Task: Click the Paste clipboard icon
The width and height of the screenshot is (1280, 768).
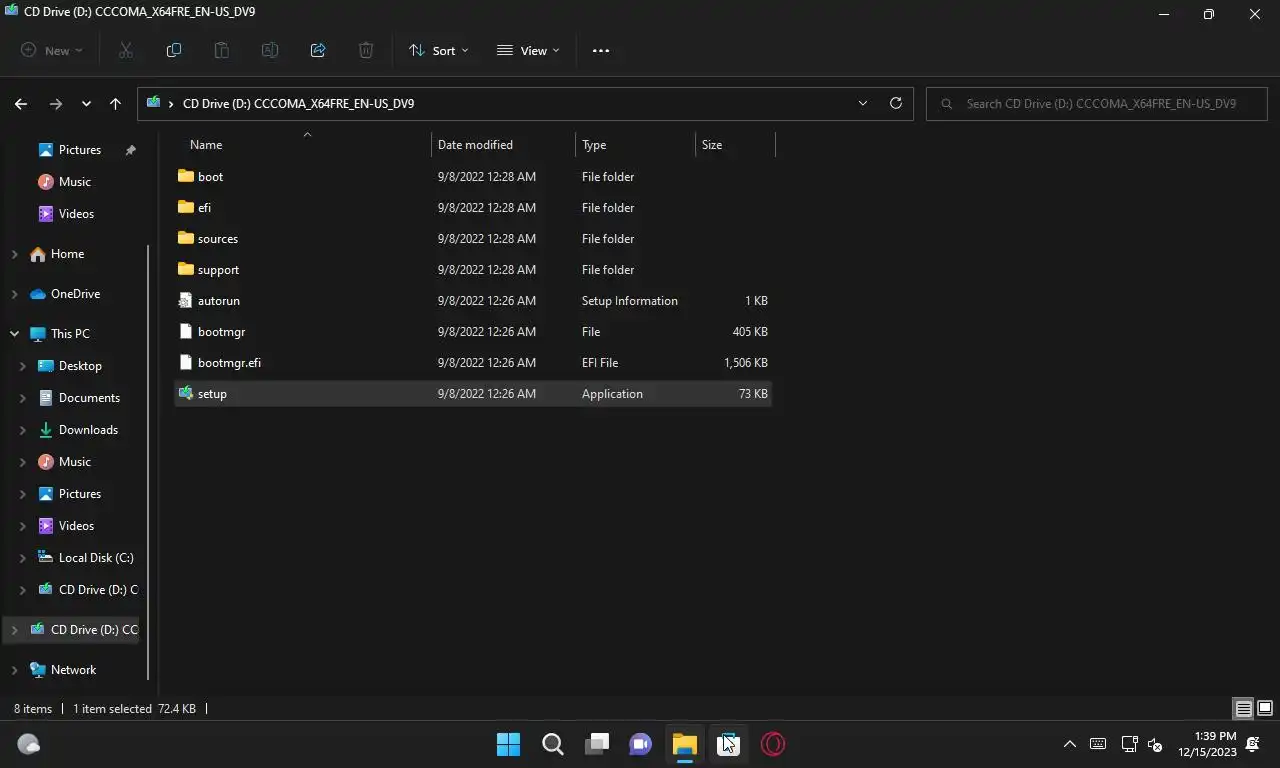Action: point(221,50)
